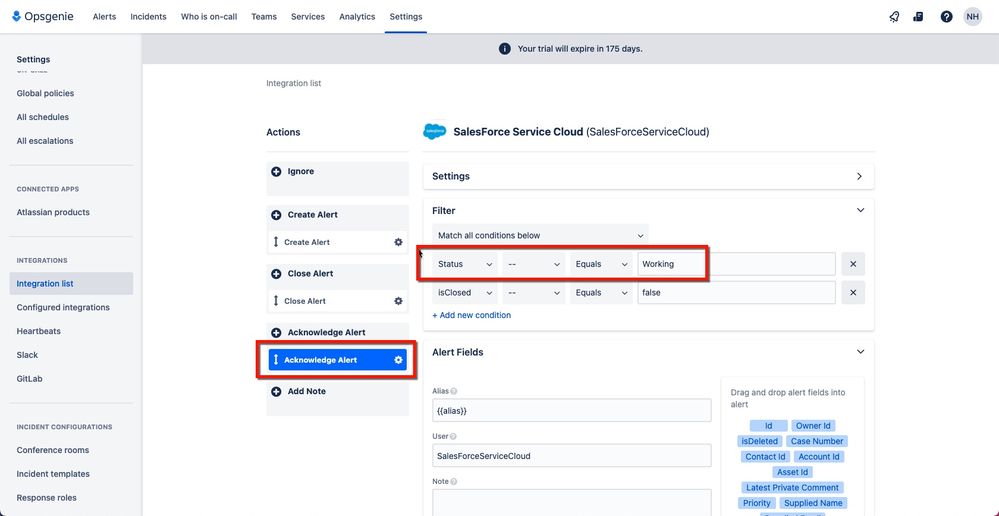999x516 pixels.
Task: Open Configured integrations in sidebar
Action: [63, 307]
